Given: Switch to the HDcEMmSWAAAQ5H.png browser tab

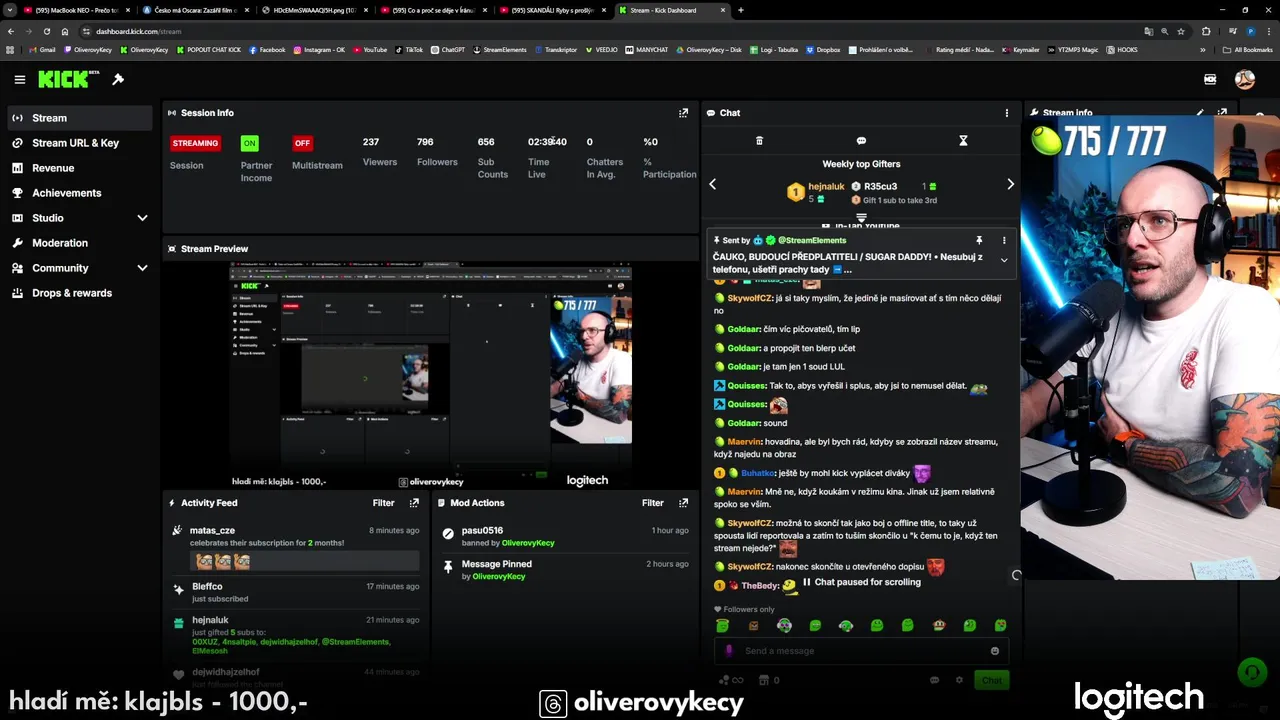Looking at the screenshot, I should 314,10.
